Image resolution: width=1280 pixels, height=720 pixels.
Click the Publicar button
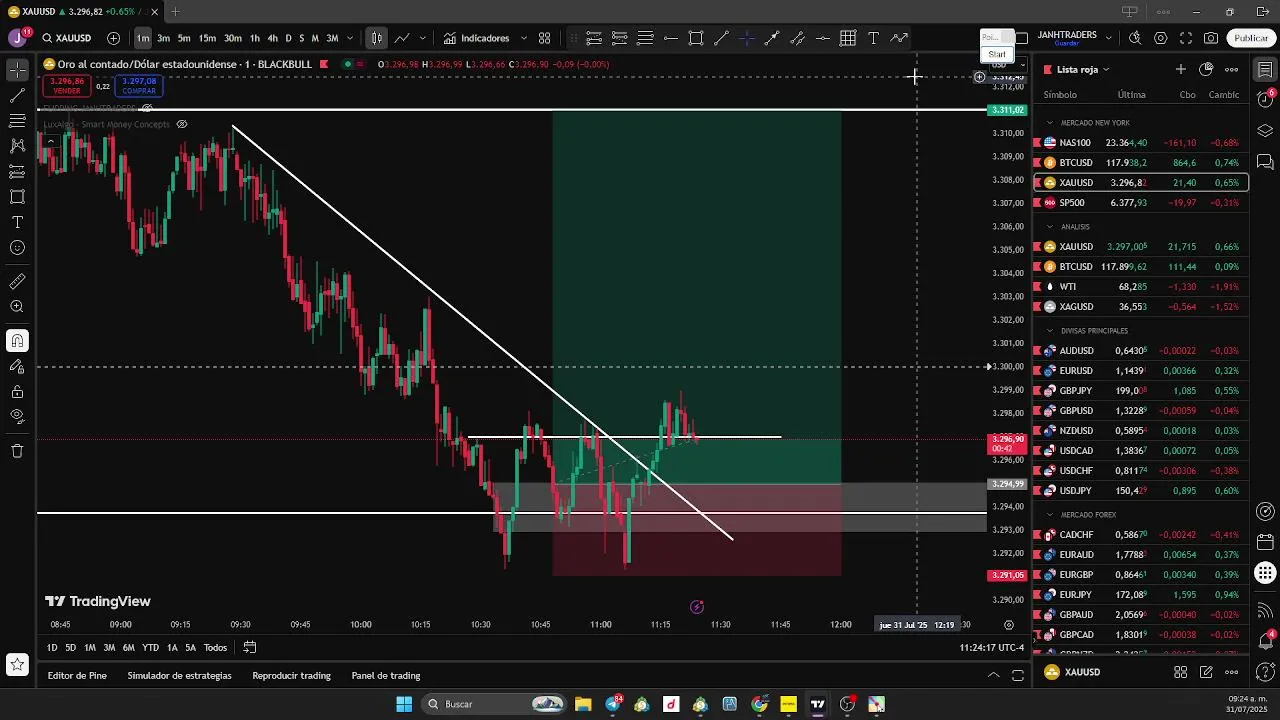click(x=1251, y=38)
